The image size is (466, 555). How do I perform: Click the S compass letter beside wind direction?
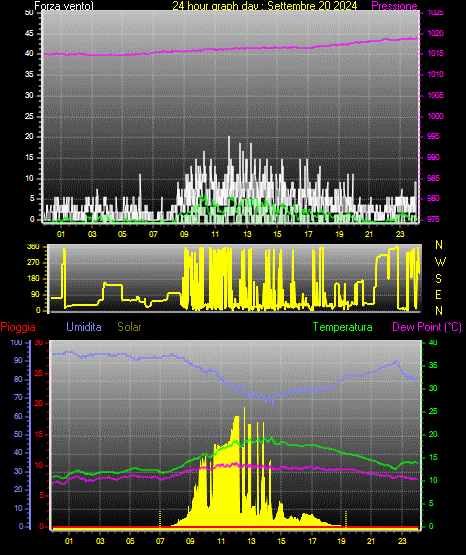click(438, 279)
